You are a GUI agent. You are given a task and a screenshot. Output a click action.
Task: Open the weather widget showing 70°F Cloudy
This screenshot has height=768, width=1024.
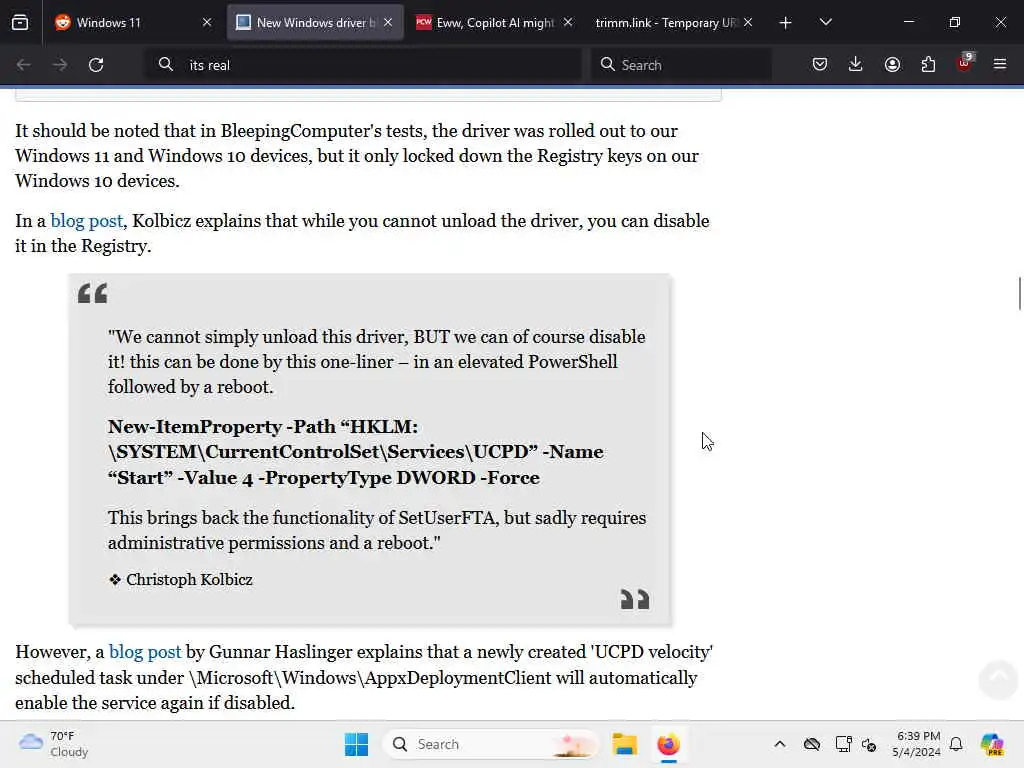coord(54,744)
